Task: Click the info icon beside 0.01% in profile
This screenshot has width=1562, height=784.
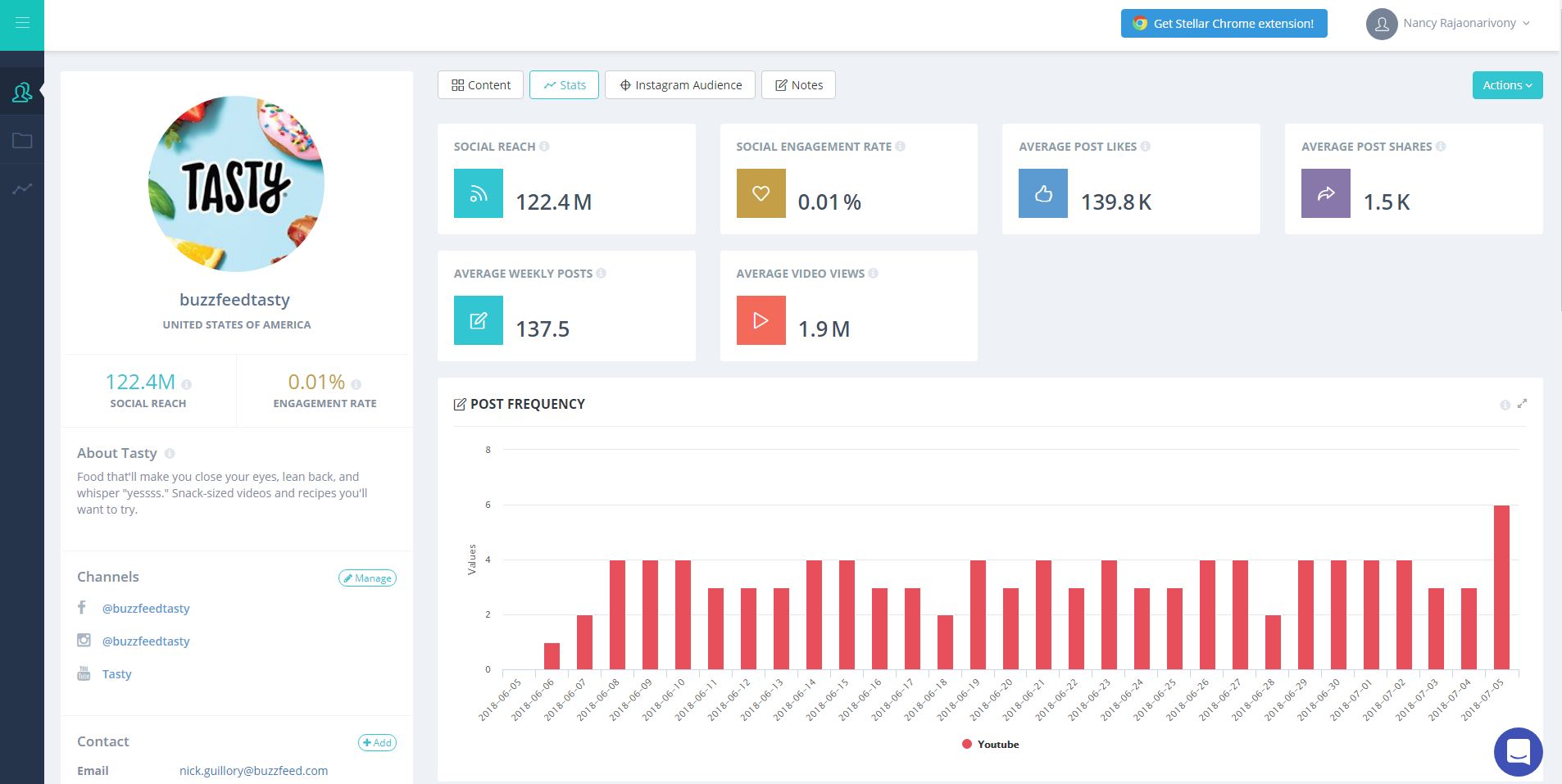Action: tap(356, 384)
